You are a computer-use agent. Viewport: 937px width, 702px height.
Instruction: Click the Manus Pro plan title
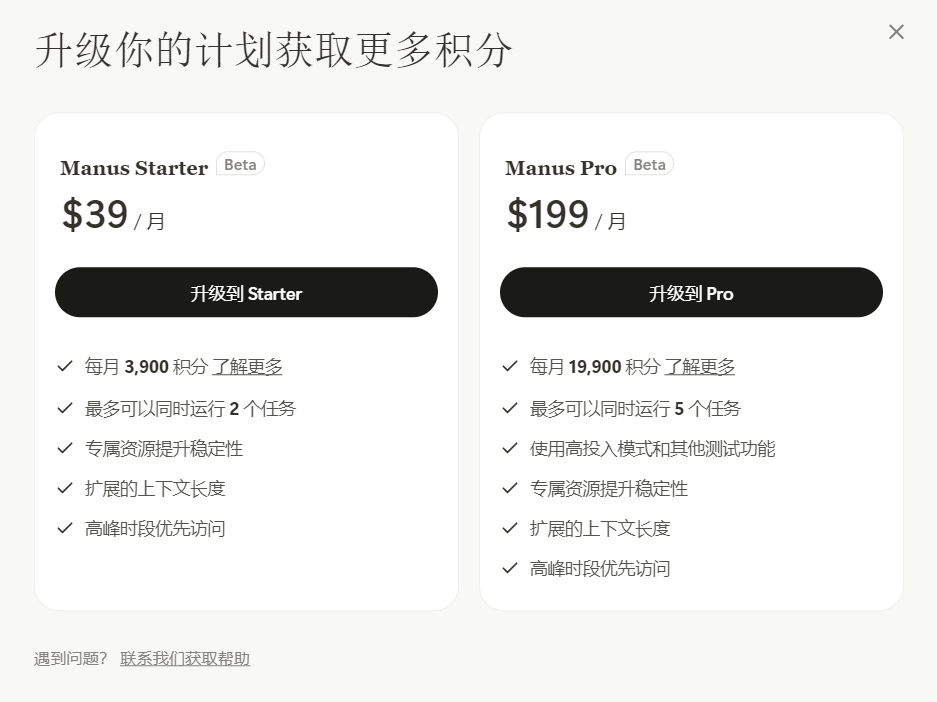pyautogui.click(x=561, y=168)
